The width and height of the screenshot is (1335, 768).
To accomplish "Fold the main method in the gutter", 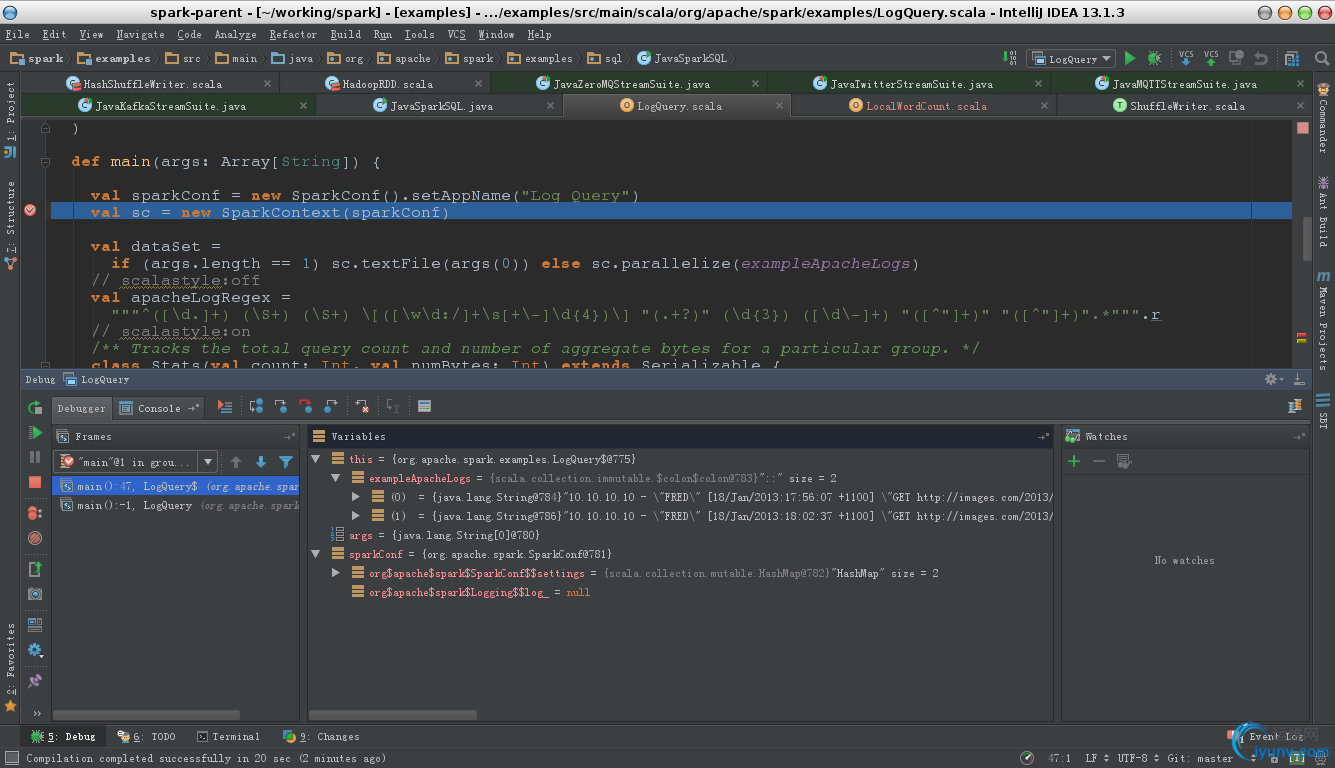I will [46, 161].
